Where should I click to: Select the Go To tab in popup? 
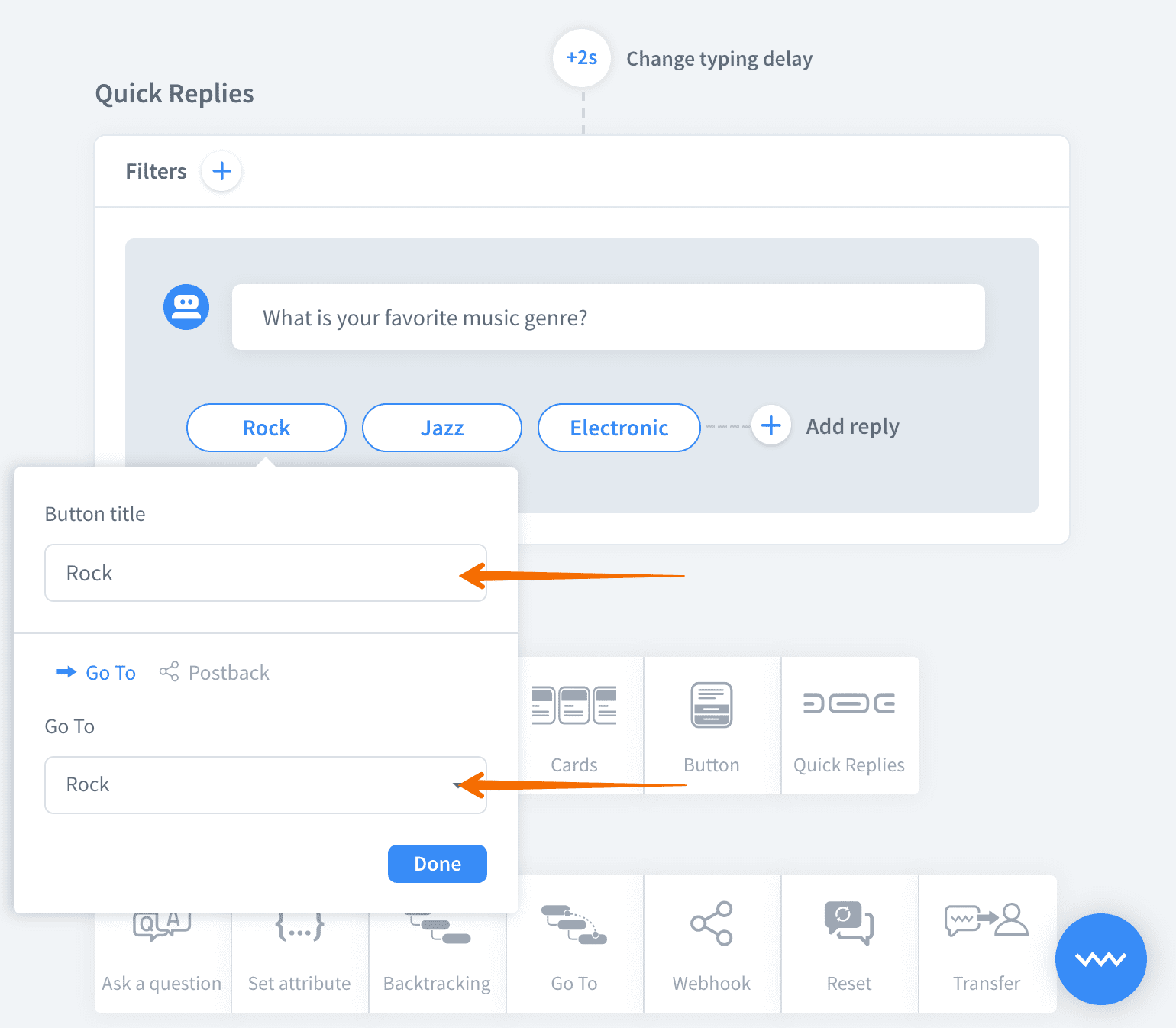[96, 673]
